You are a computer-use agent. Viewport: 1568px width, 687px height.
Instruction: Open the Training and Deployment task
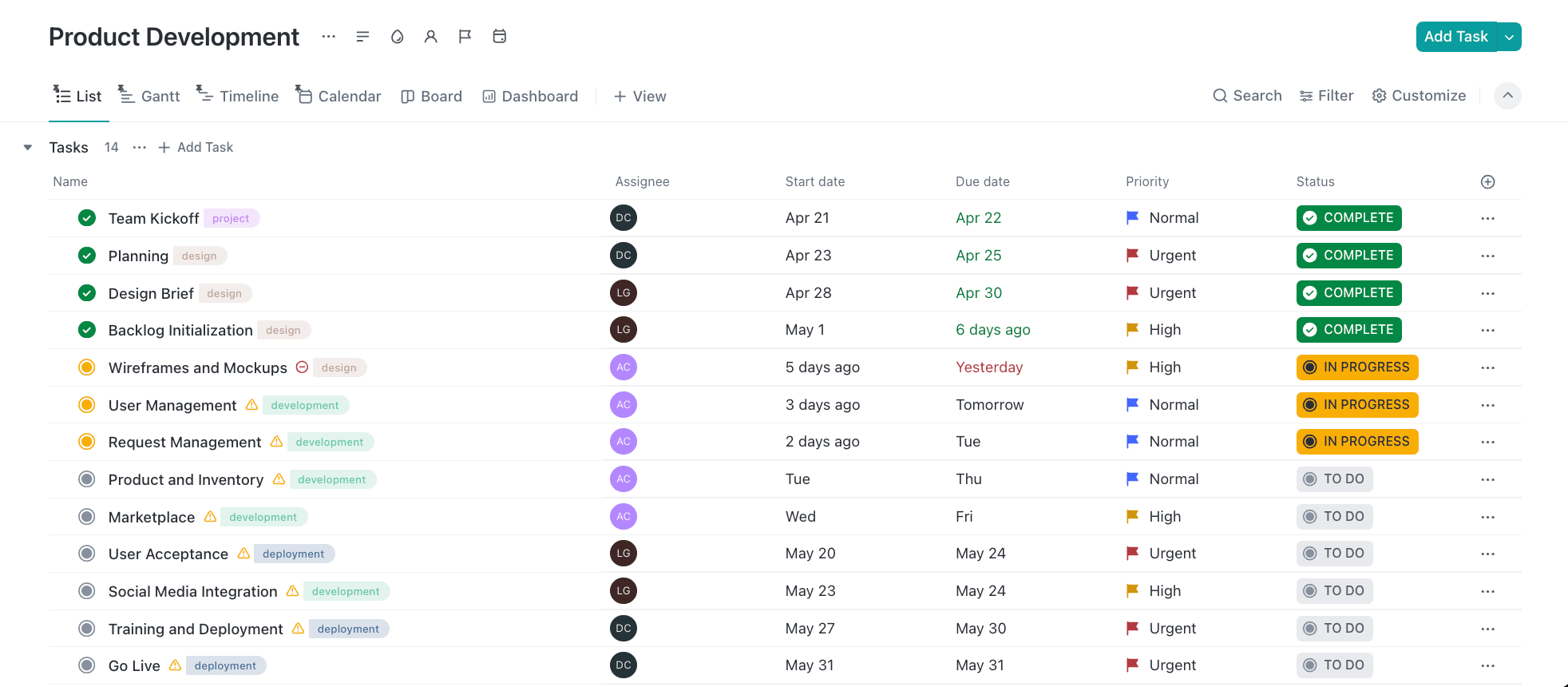pos(196,629)
